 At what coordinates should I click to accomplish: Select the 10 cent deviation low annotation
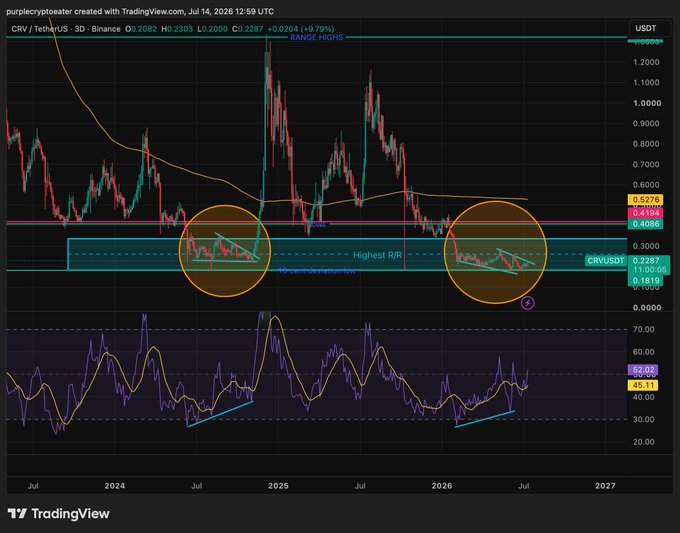pyautogui.click(x=317, y=271)
